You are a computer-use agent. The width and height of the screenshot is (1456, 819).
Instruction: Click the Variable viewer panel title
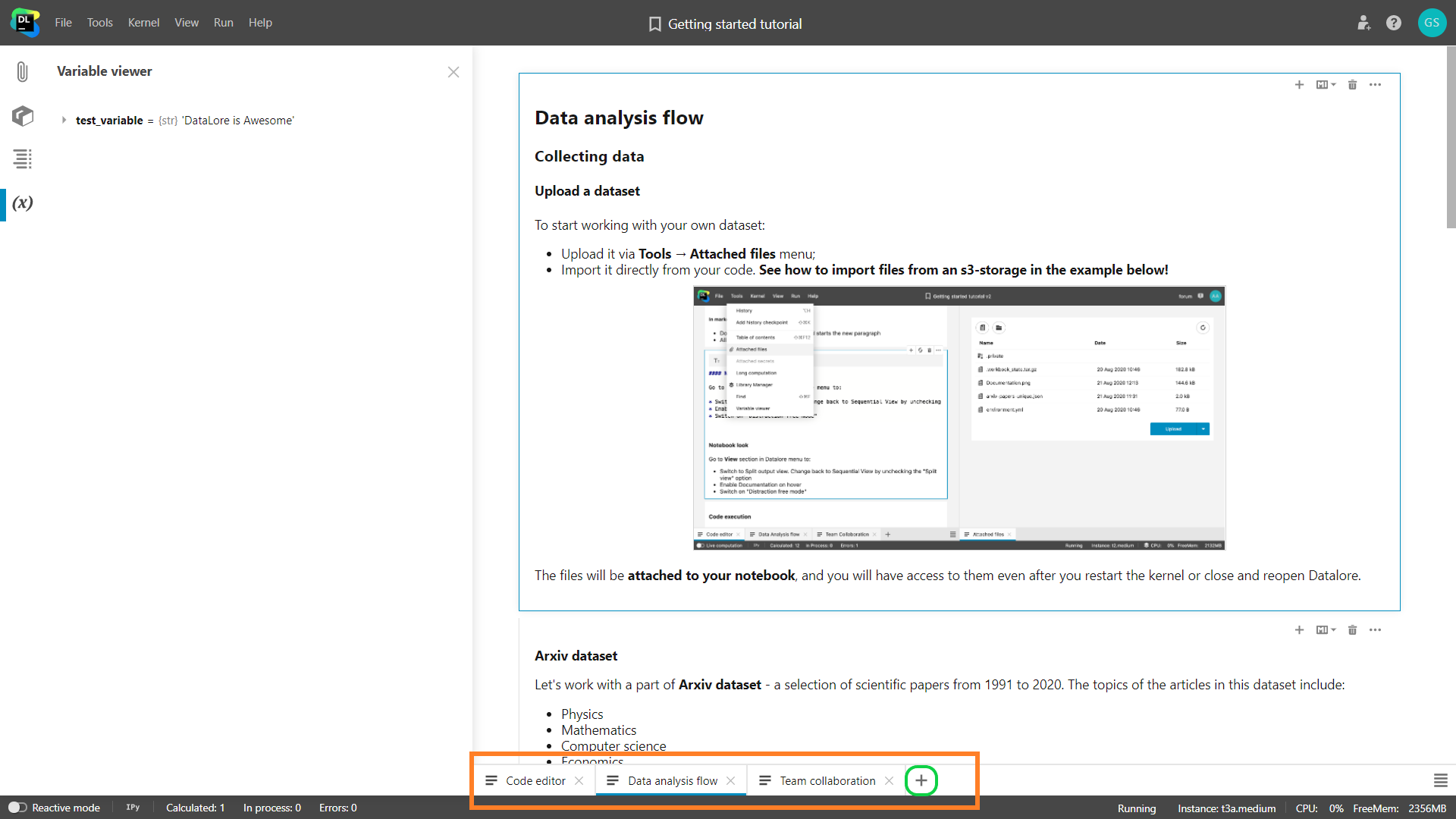point(105,71)
